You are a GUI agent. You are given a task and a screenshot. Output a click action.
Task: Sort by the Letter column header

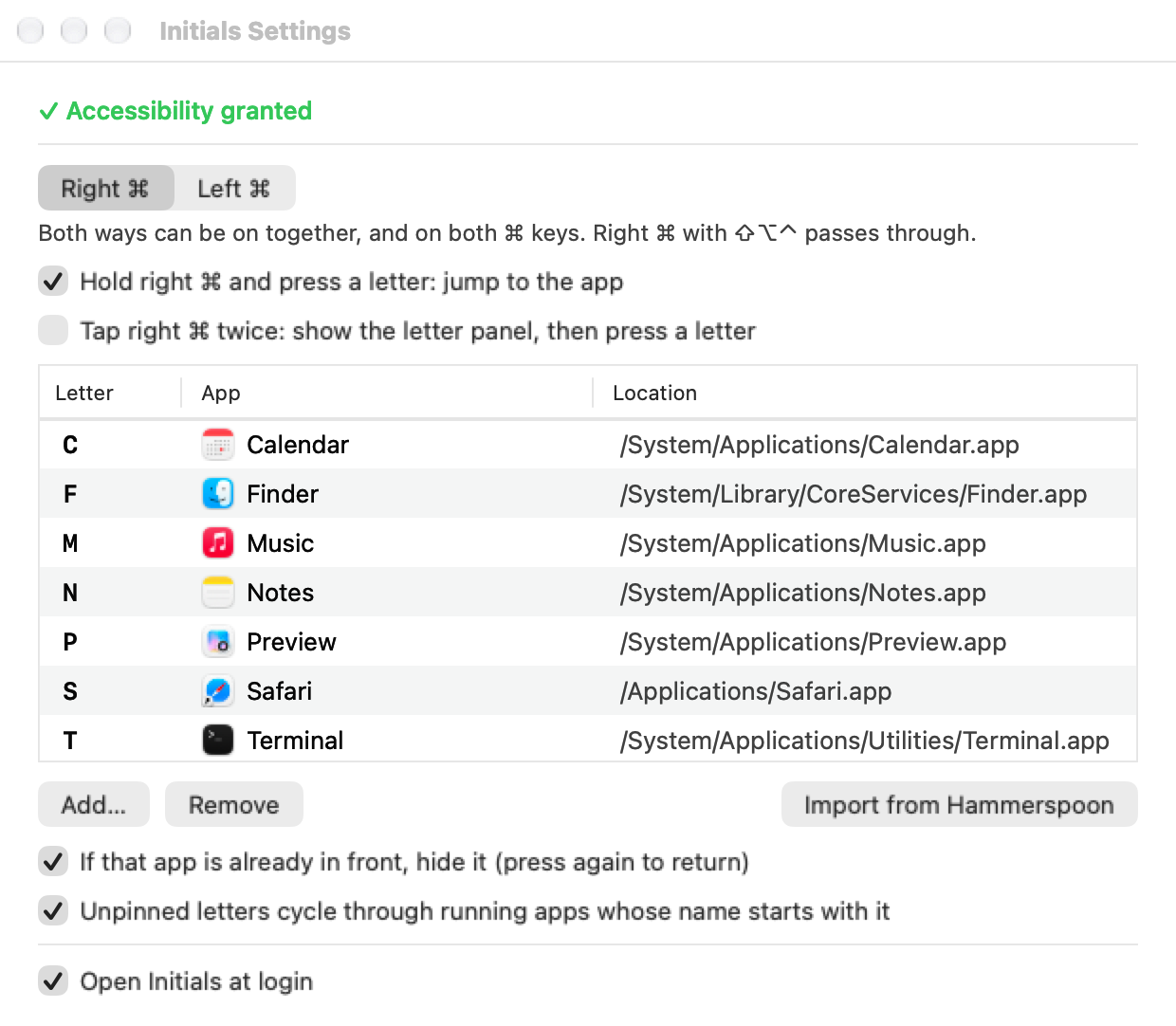pyautogui.click(x=110, y=393)
